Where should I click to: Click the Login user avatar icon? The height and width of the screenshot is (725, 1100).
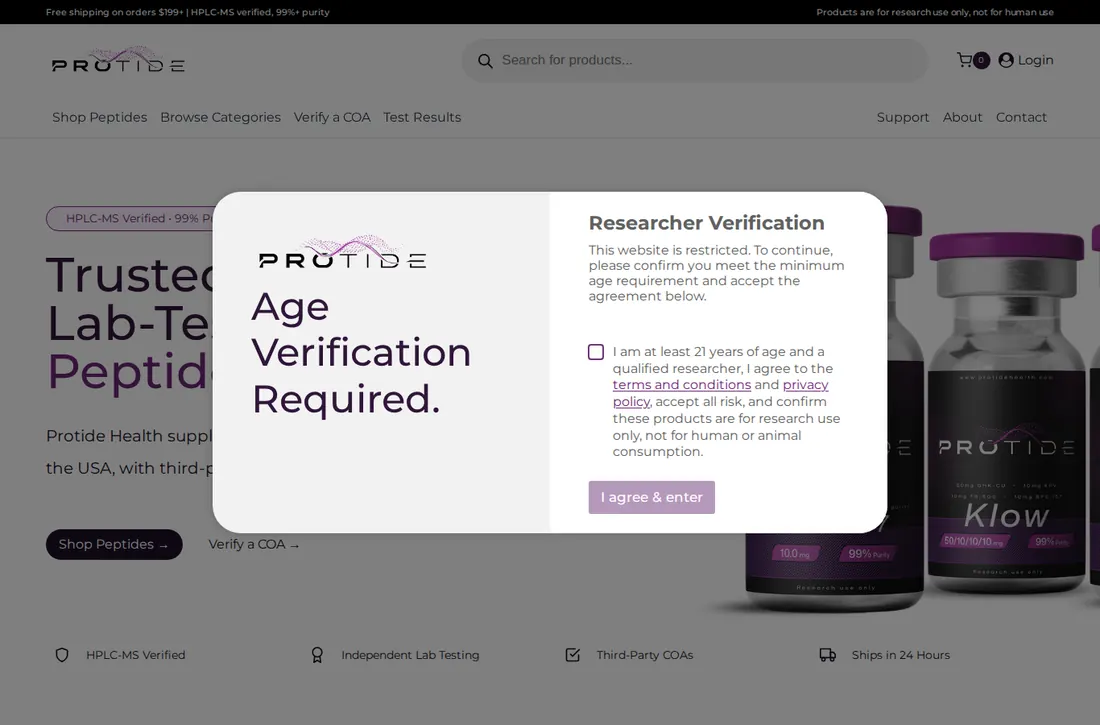1006,60
